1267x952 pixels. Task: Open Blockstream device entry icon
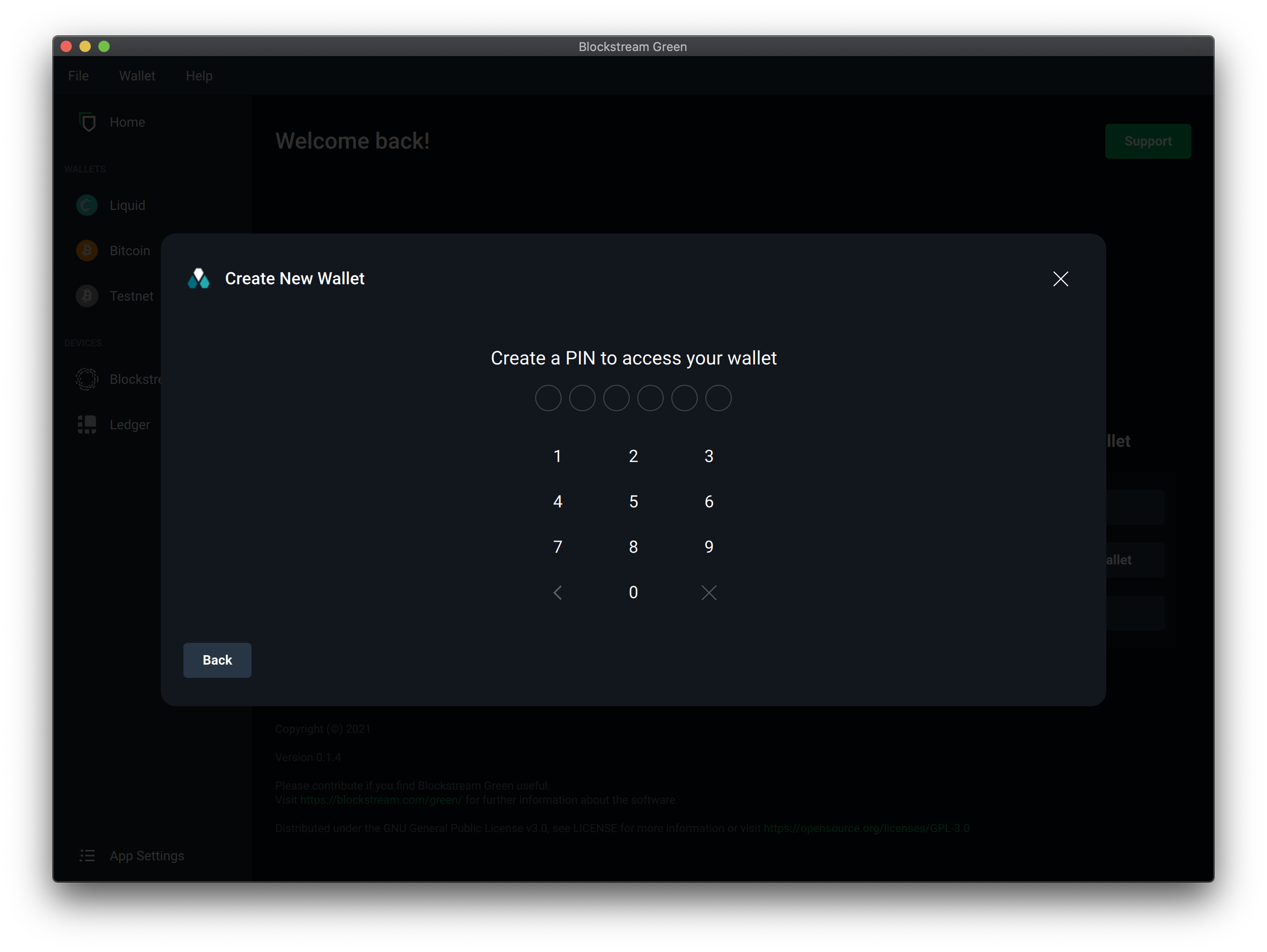click(87, 379)
